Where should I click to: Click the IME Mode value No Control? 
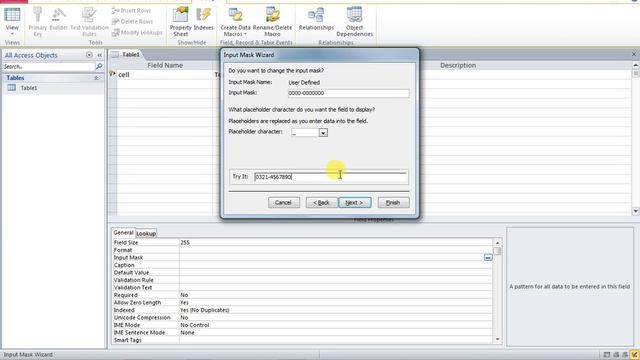coord(336,325)
